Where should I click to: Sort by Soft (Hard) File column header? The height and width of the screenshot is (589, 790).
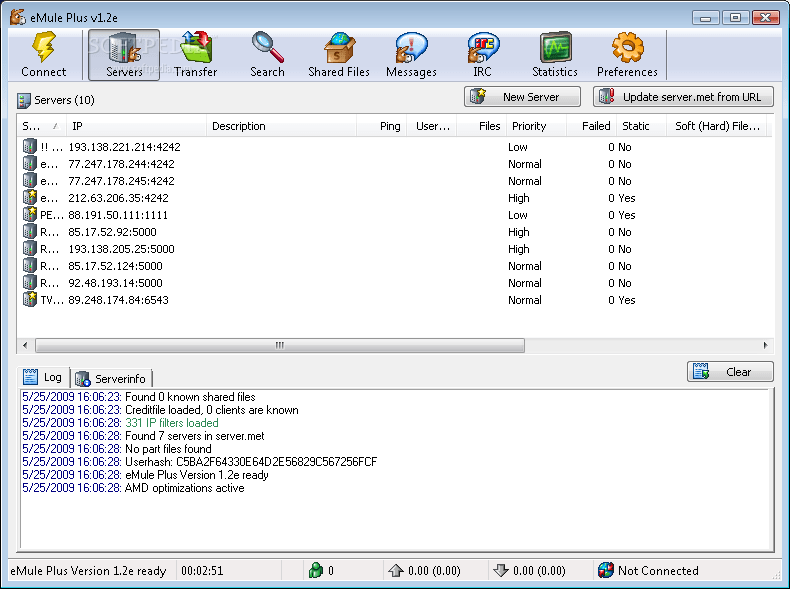point(716,126)
